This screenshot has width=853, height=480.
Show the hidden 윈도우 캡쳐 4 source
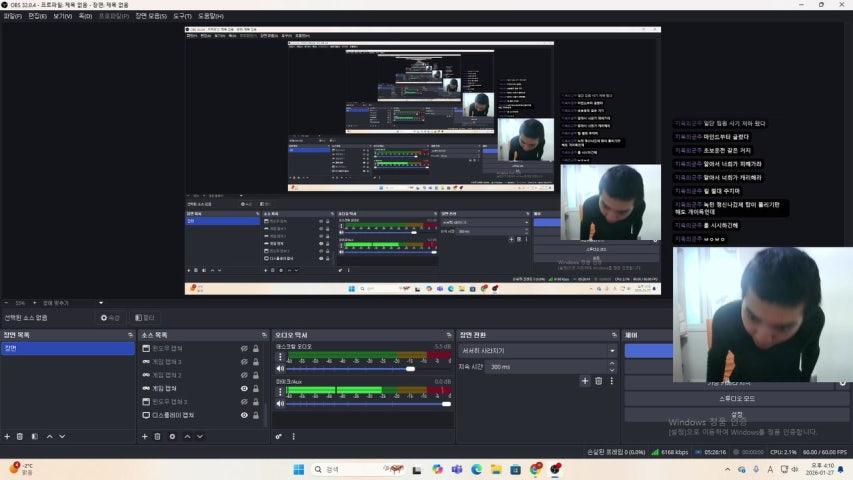[x=244, y=348]
